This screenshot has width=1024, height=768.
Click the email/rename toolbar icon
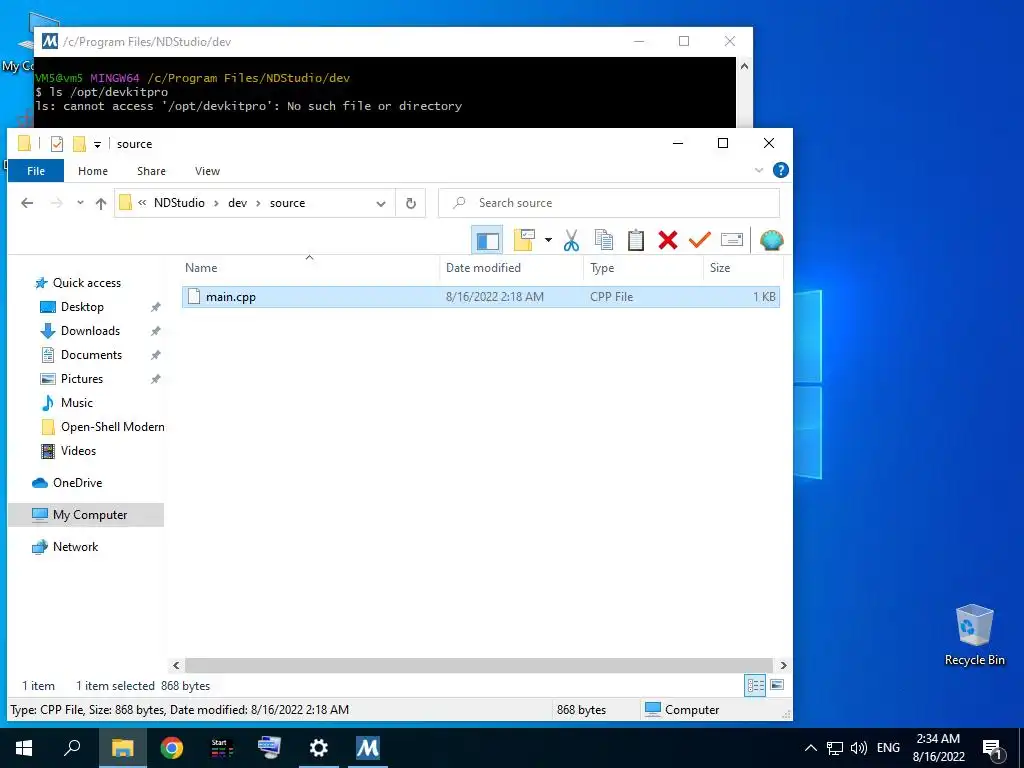(x=731, y=240)
